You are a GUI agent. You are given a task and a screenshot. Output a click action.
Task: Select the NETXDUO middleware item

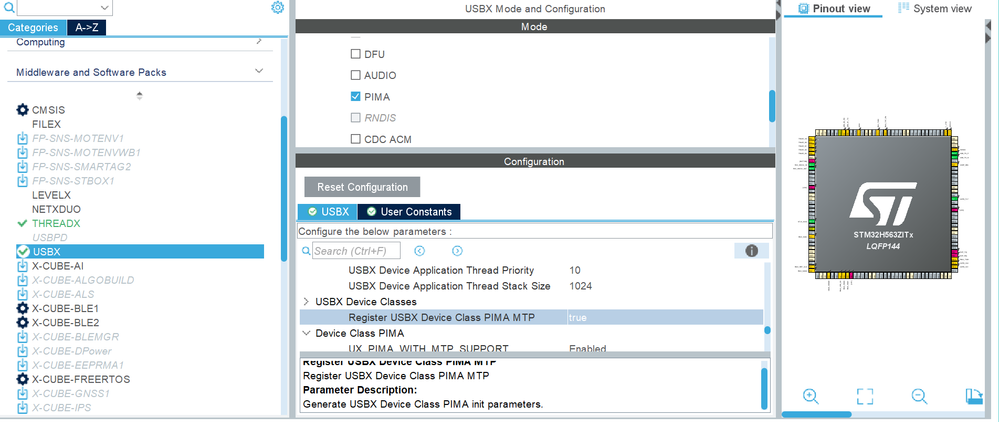[x=56, y=209]
